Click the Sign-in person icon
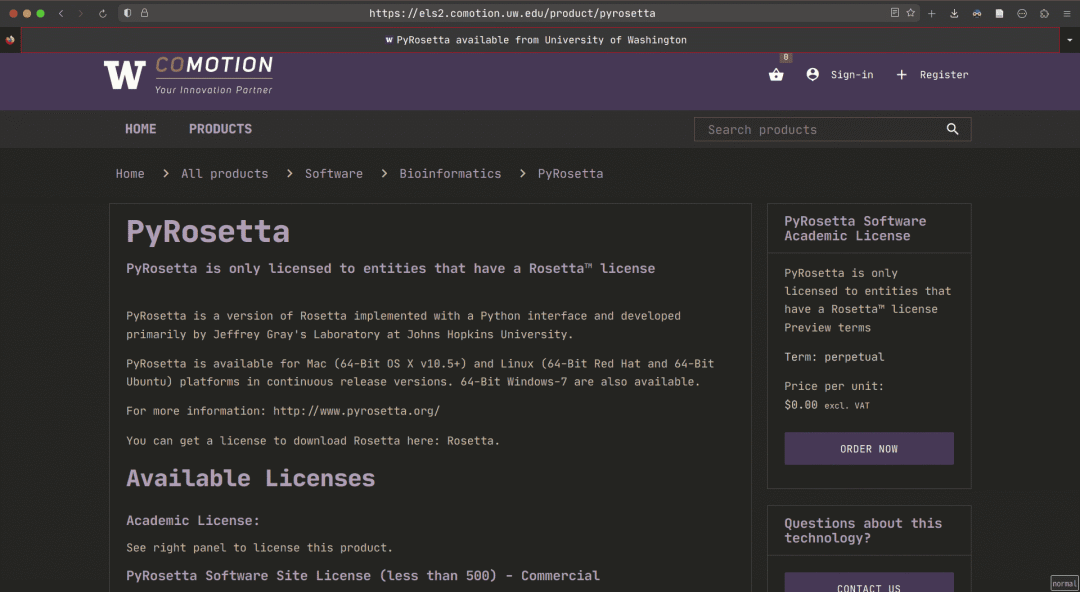Image resolution: width=1080 pixels, height=592 pixels. click(813, 74)
